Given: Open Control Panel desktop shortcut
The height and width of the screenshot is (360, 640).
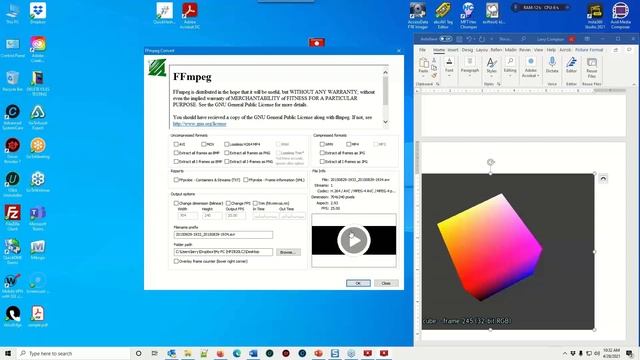Looking at the screenshot, I should point(12,47).
